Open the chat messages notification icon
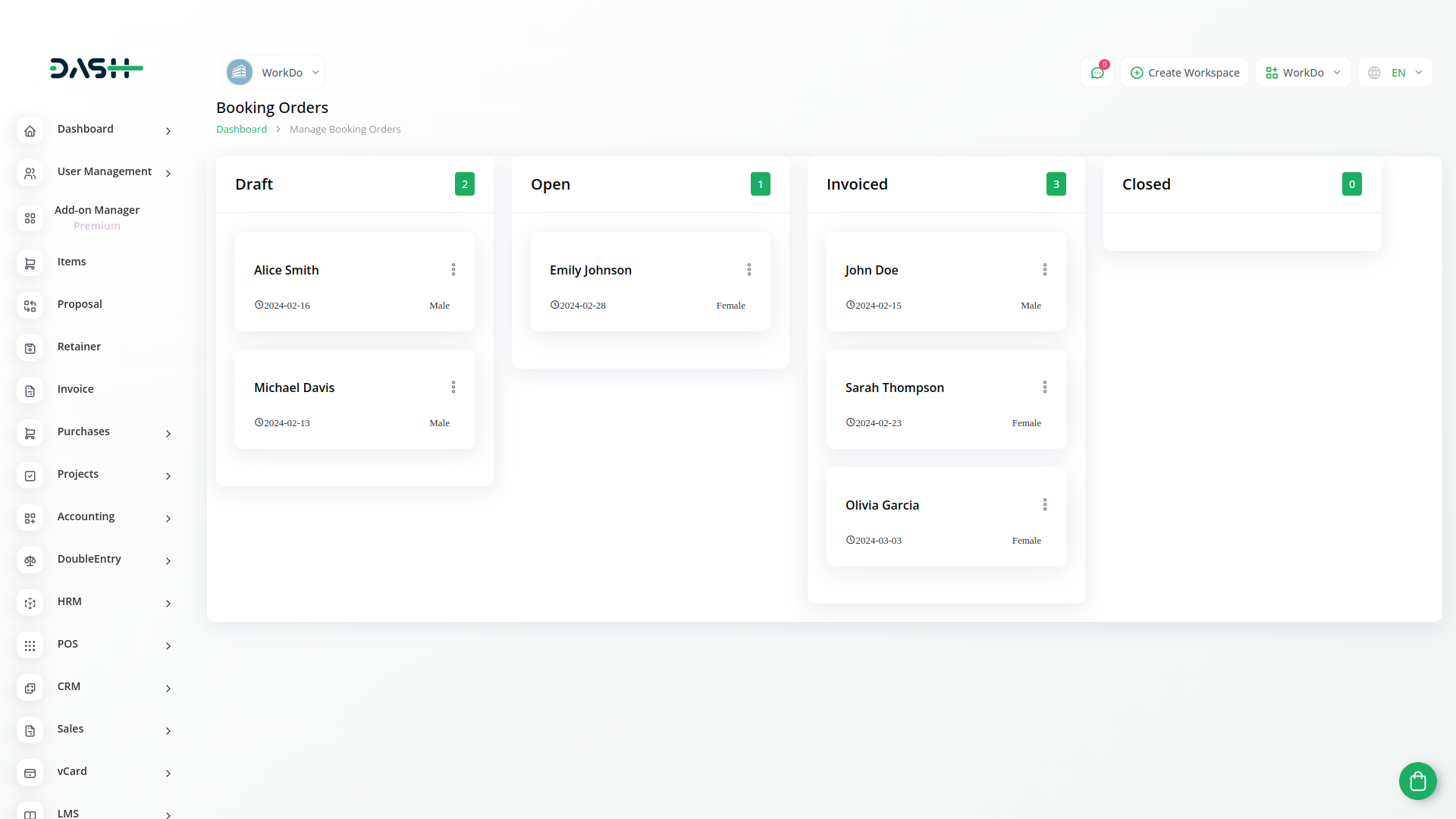Viewport: 1456px width, 819px height. pyautogui.click(x=1097, y=73)
